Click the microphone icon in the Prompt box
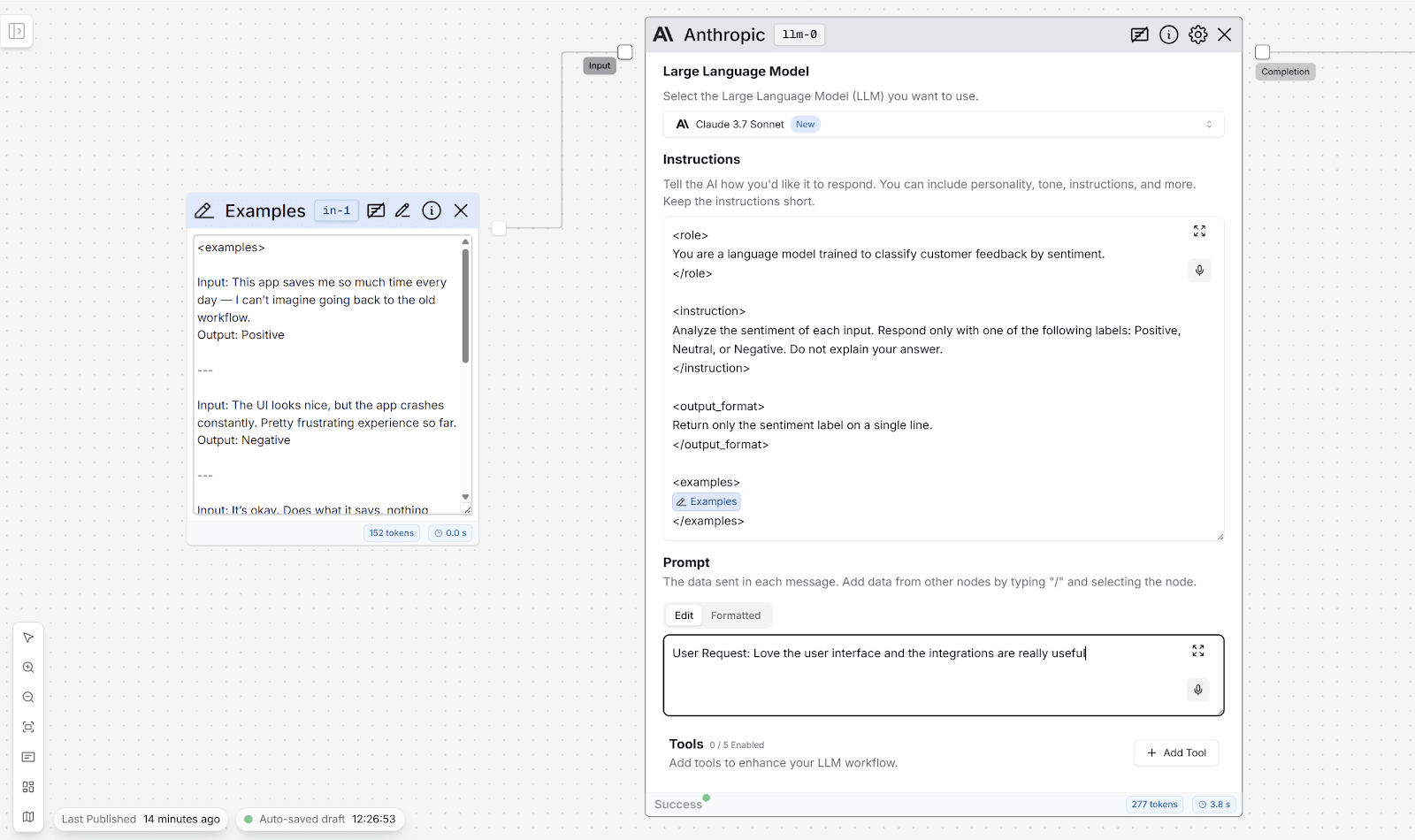Image resolution: width=1415 pixels, height=840 pixels. 1198,690
